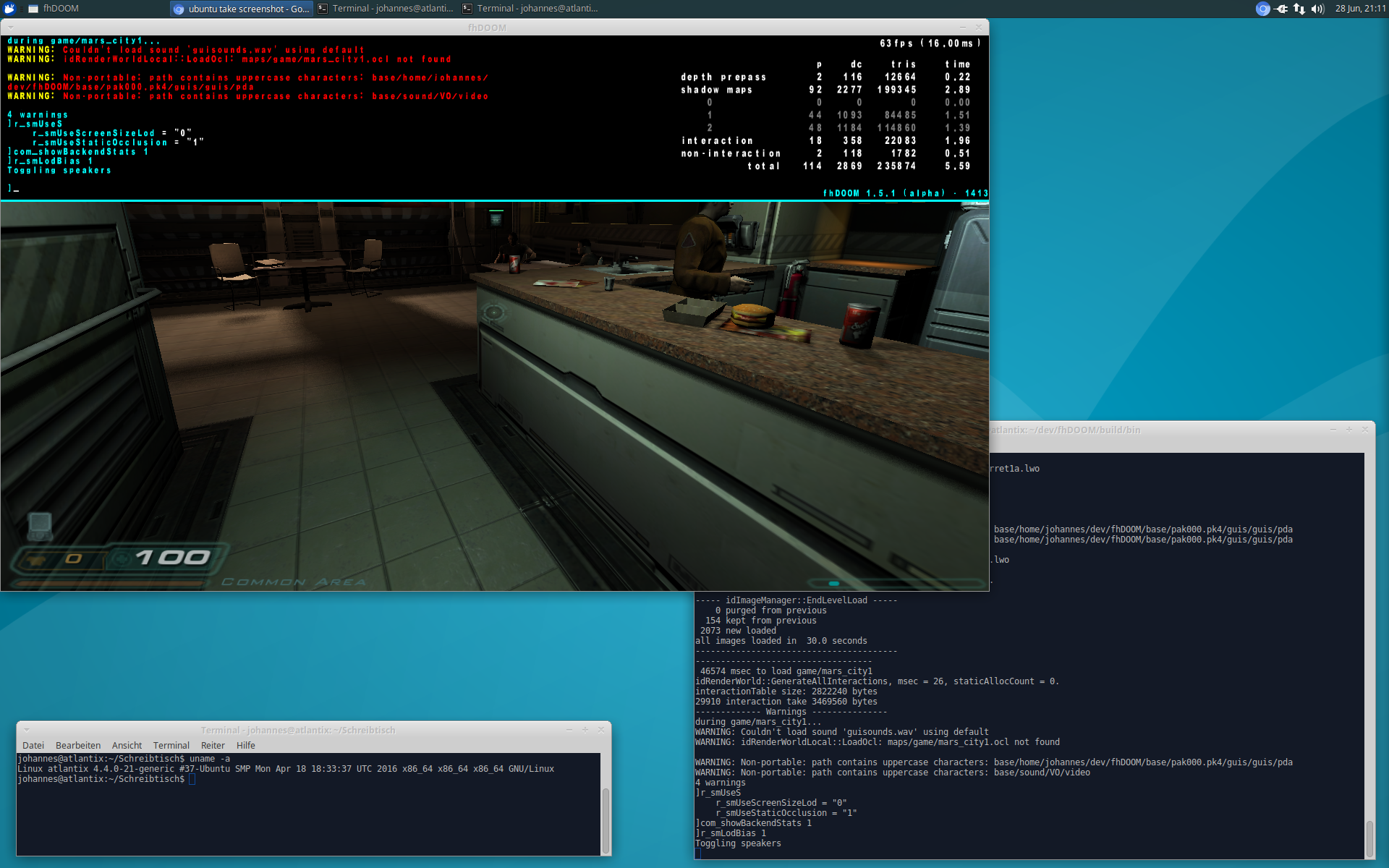Open the Ansicht menu

(127, 745)
